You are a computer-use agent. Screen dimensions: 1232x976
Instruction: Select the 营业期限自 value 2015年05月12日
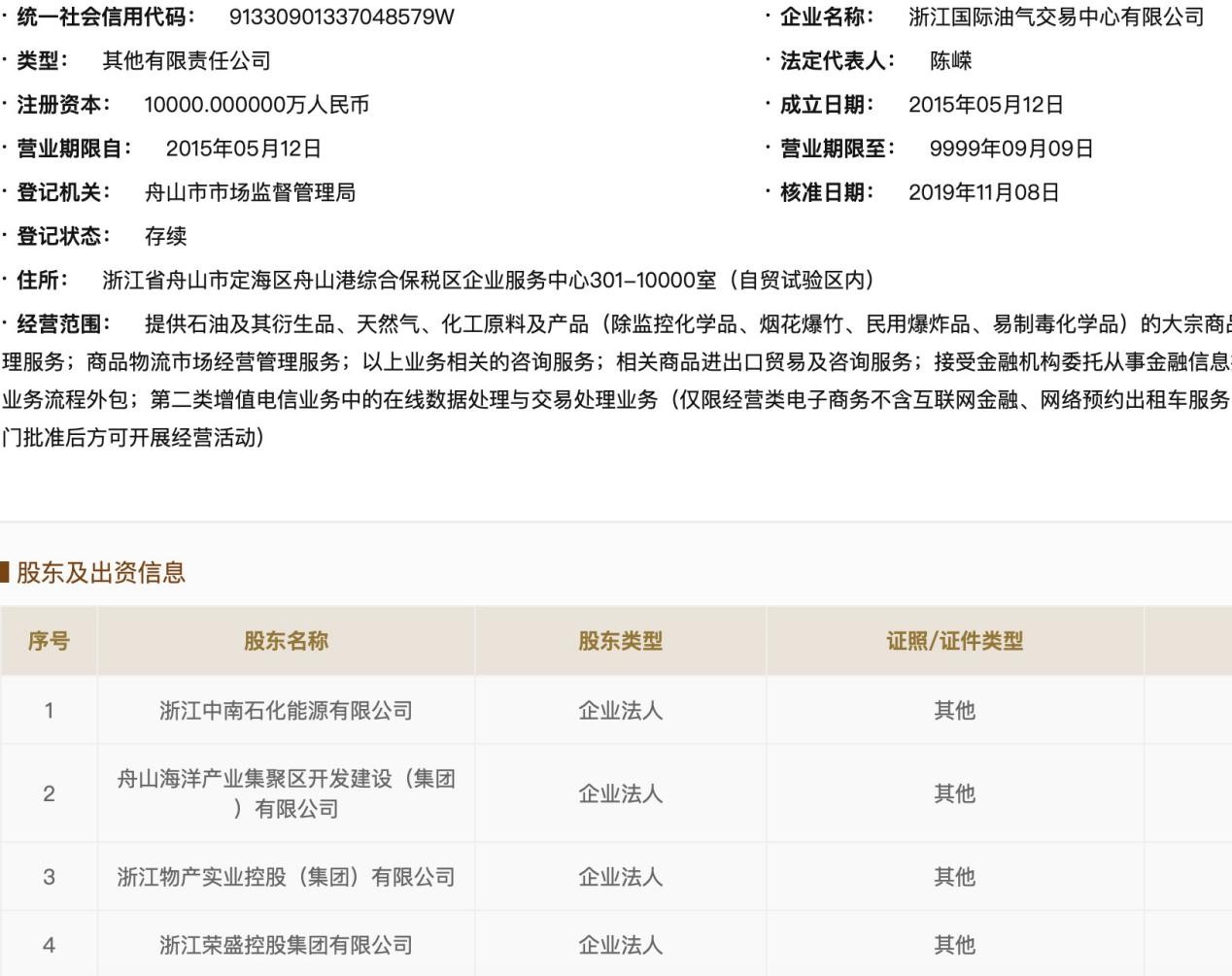[x=243, y=148]
